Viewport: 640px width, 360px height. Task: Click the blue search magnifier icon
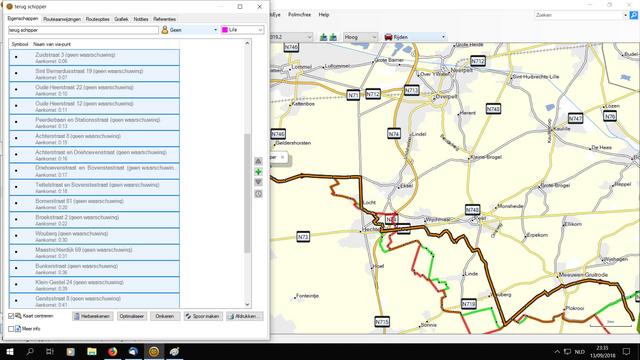(633, 15)
